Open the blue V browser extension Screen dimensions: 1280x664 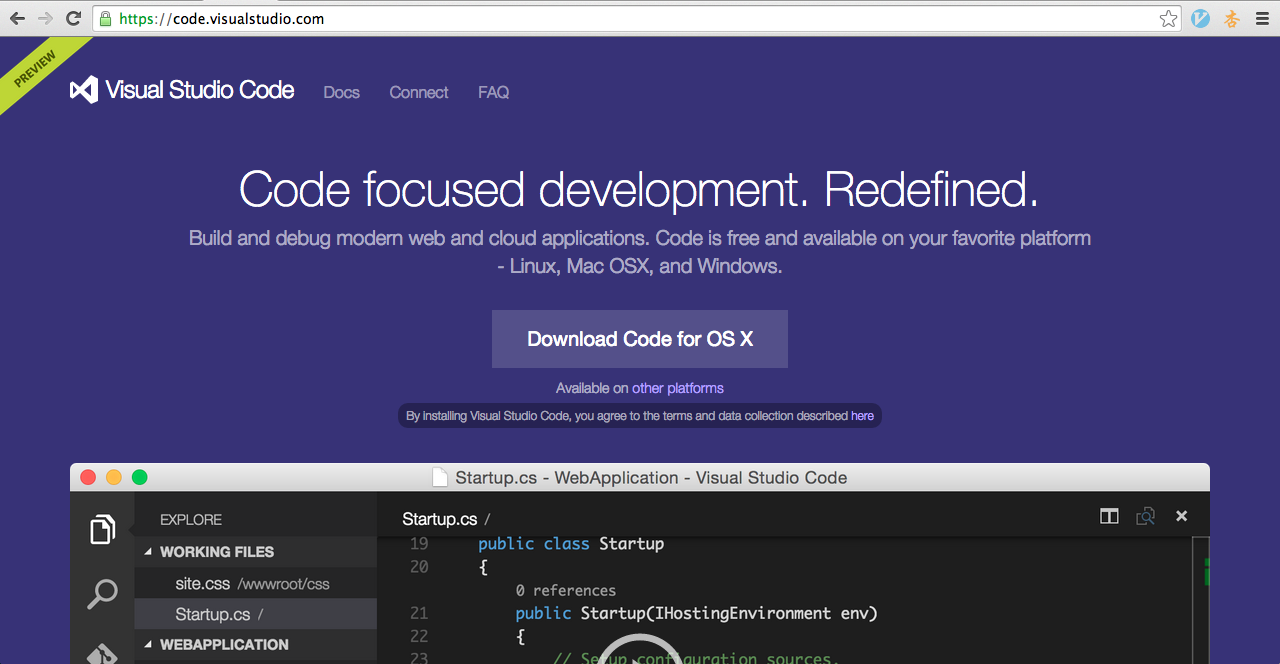pyautogui.click(x=1200, y=18)
